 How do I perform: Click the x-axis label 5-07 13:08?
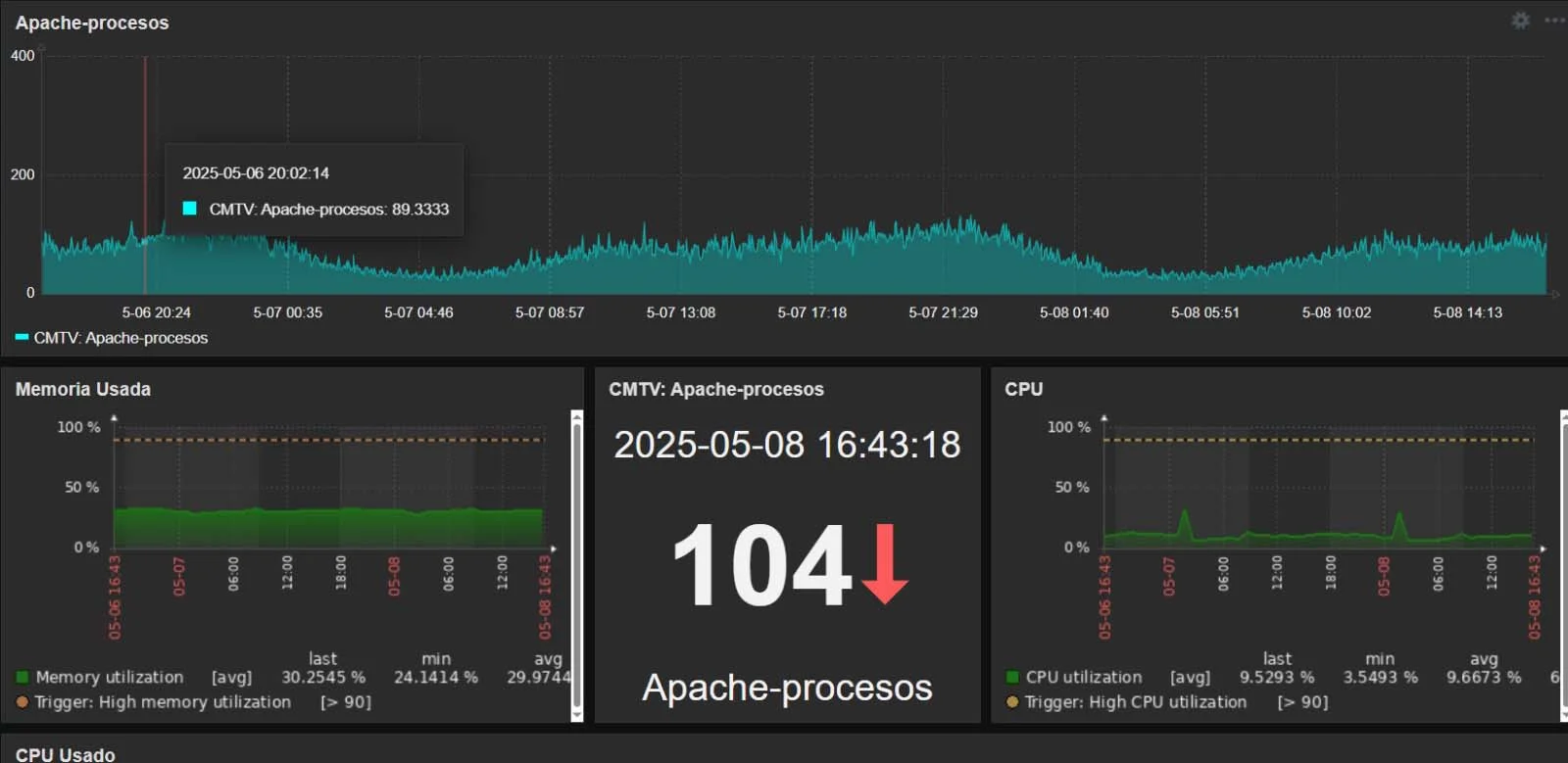[681, 312]
